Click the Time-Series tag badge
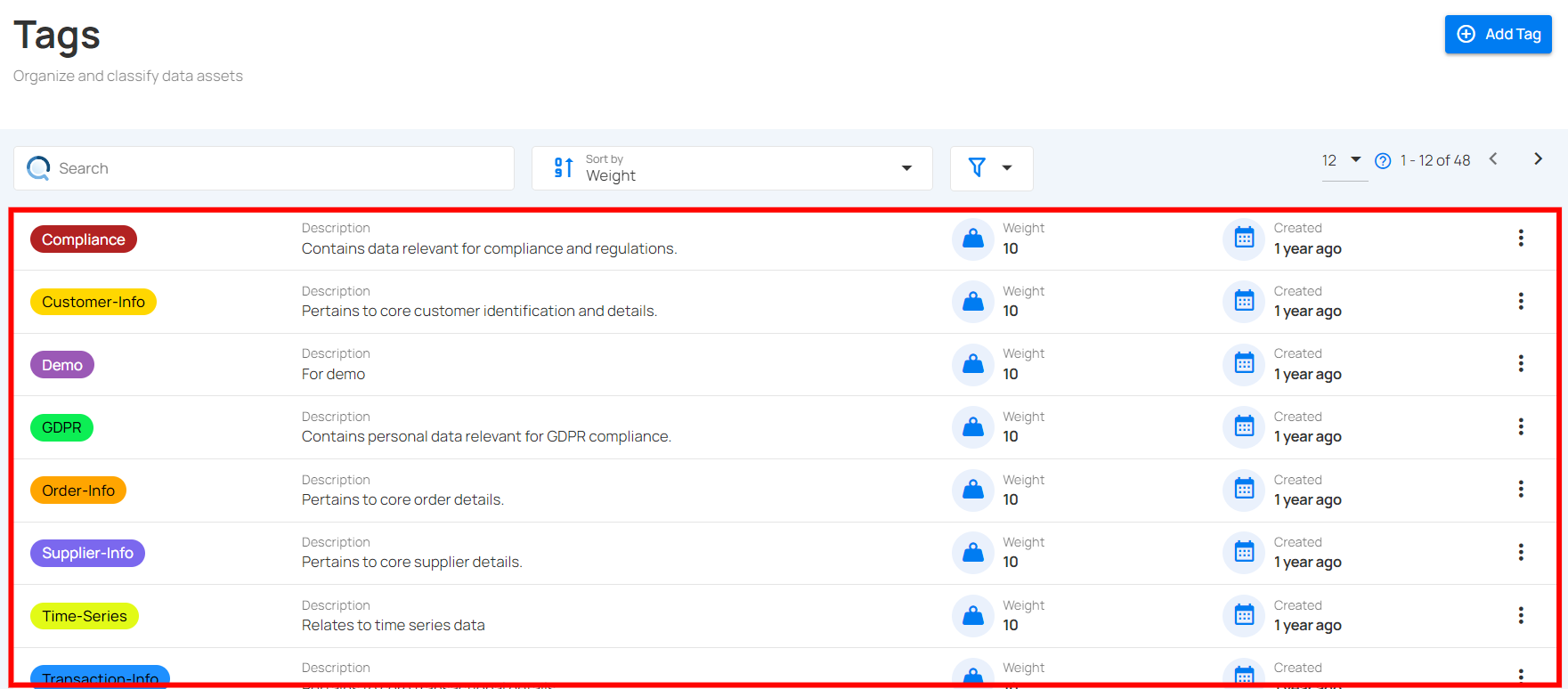The width and height of the screenshot is (1568, 689). coord(85,616)
